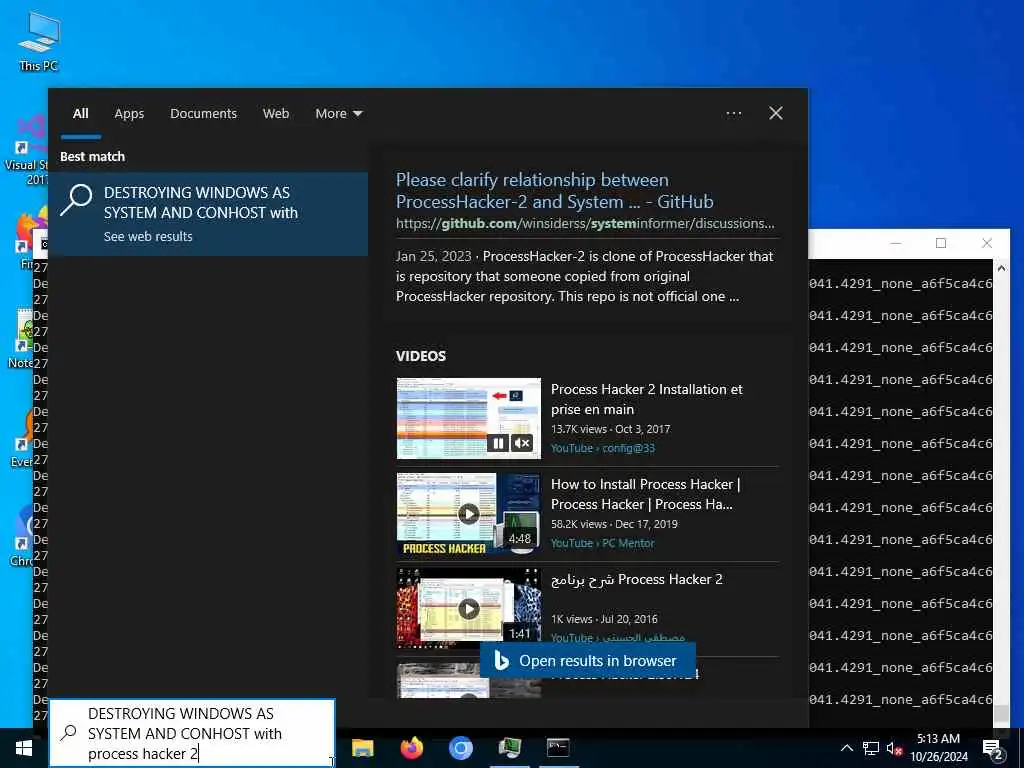Open This PC desktop icon
This screenshot has height=768, width=1024.
coord(39,41)
